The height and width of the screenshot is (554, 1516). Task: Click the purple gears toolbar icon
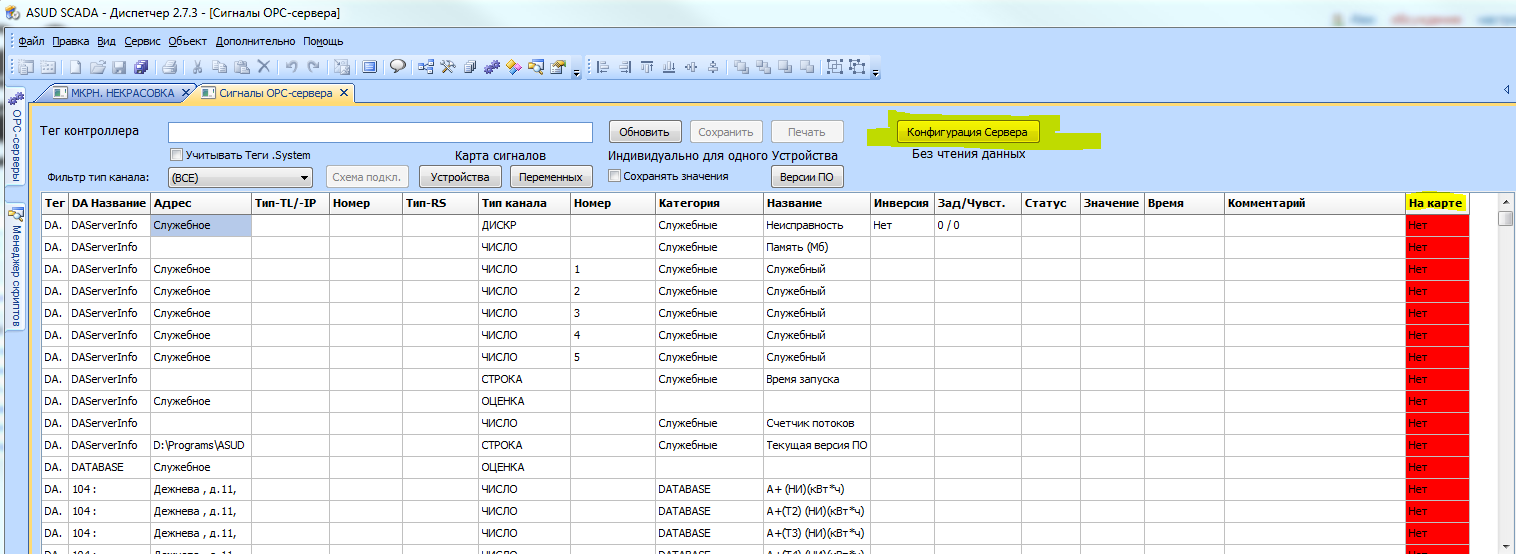(492, 67)
